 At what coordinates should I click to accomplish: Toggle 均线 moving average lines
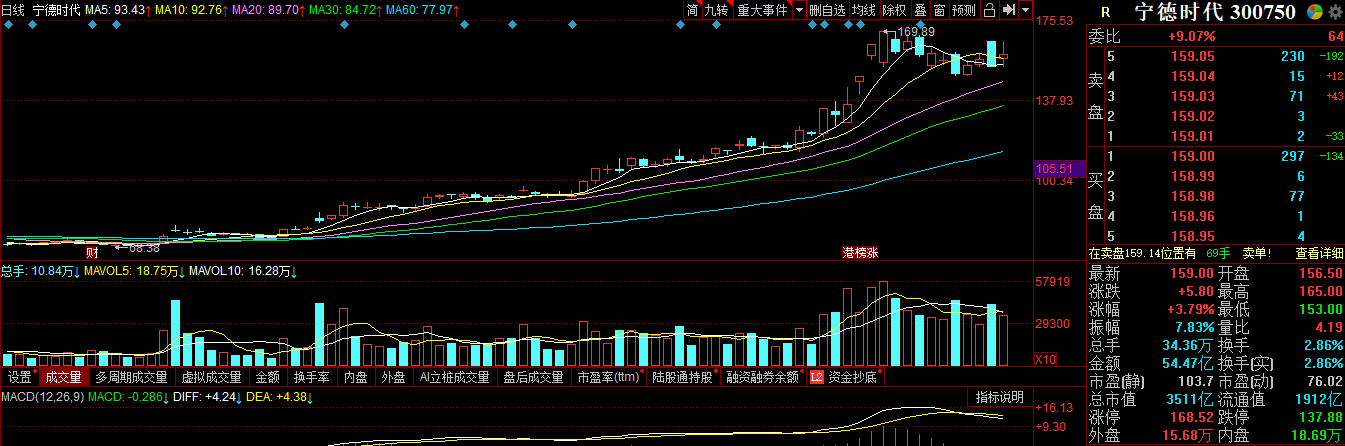pos(864,10)
